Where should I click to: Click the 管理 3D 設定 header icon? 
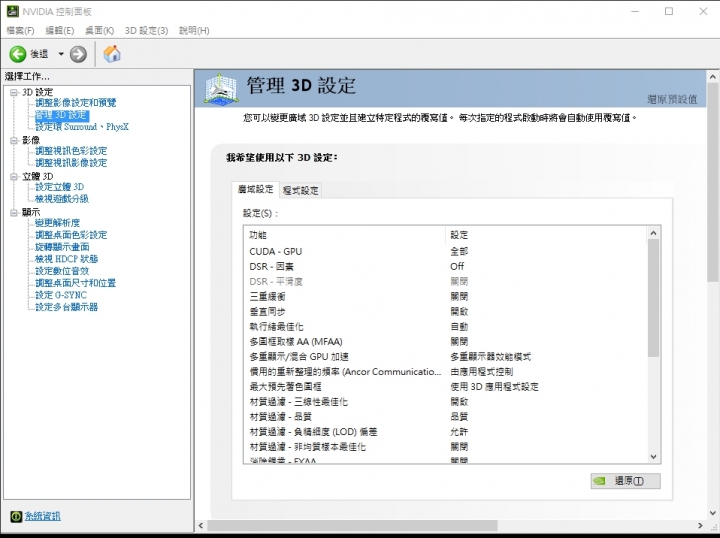(x=221, y=89)
